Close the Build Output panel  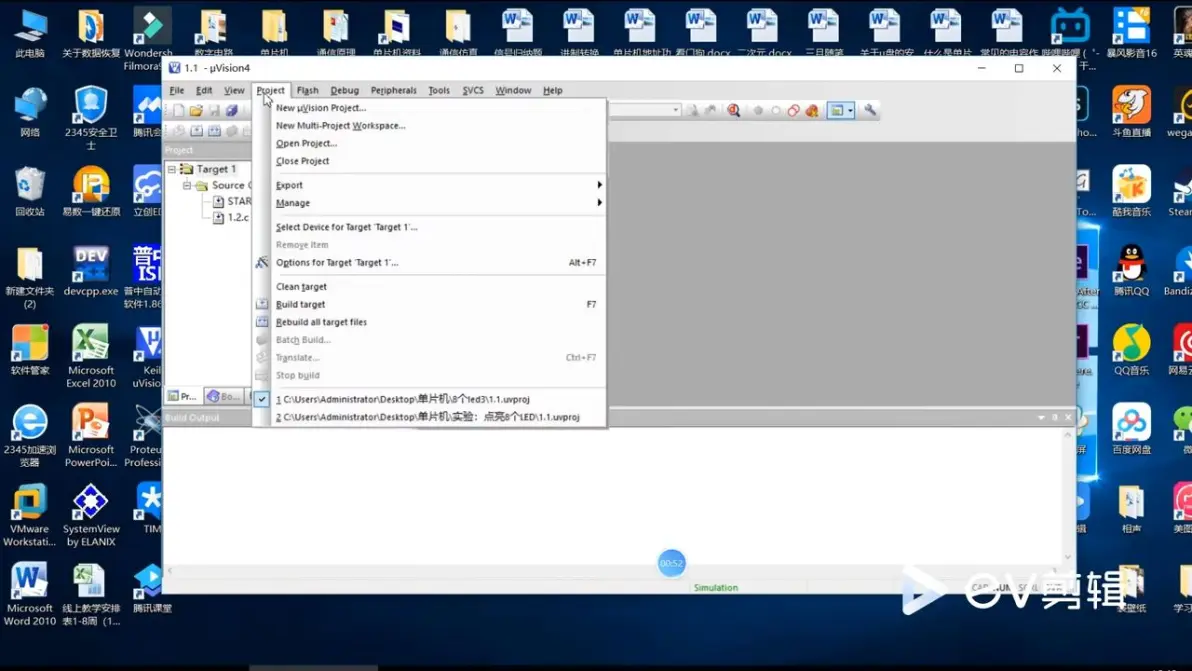click(x=1068, y=417)
